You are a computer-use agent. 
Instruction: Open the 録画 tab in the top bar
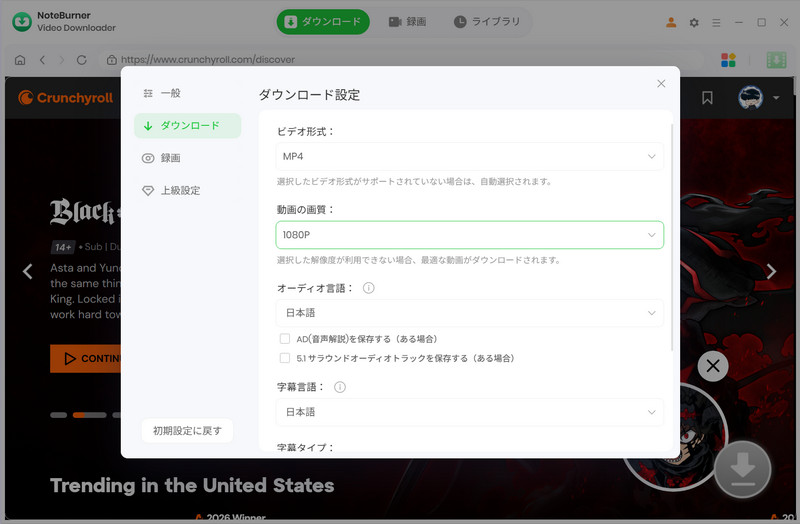click(x=407, y=22)
